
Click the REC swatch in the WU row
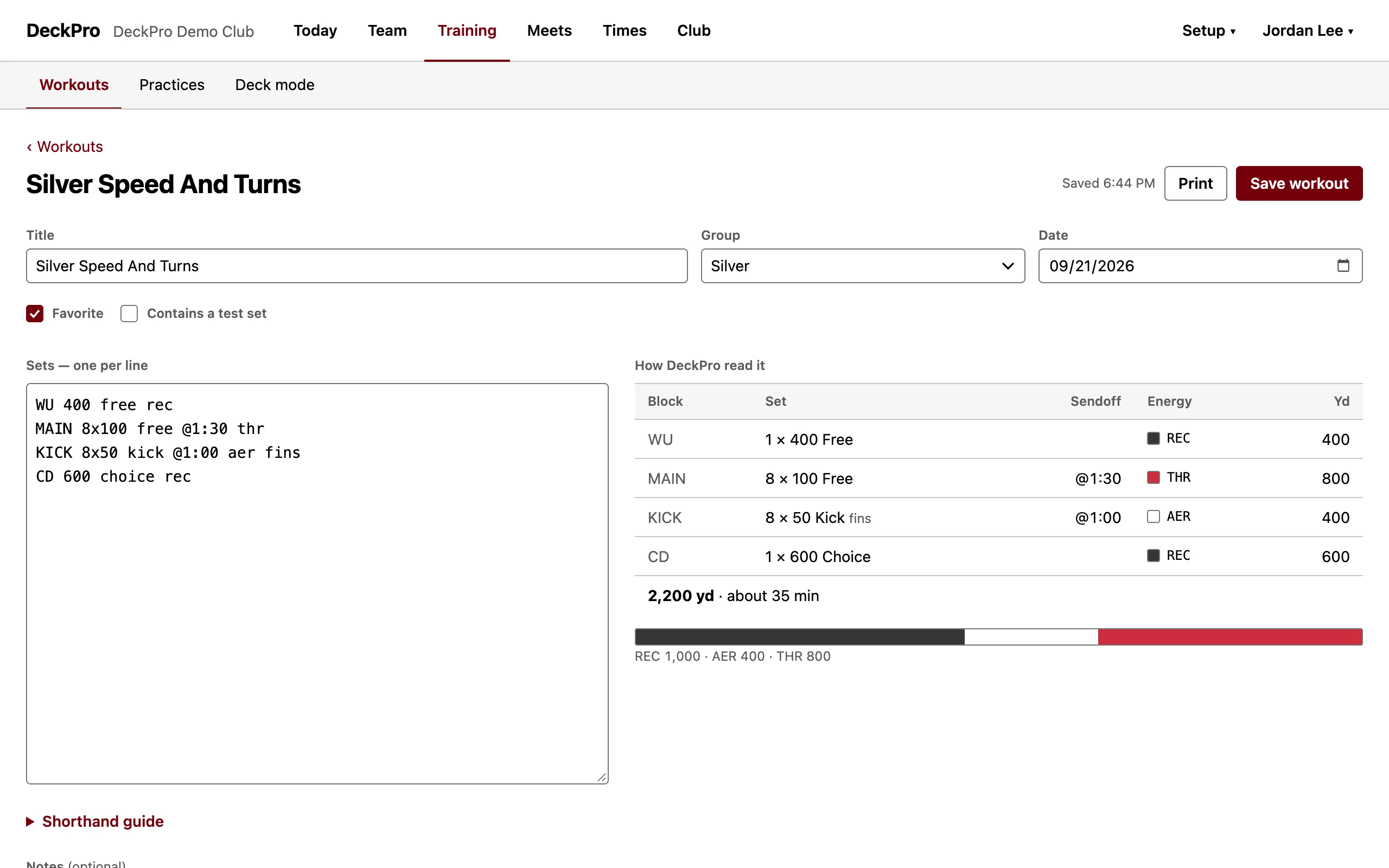coord(1153,438)
